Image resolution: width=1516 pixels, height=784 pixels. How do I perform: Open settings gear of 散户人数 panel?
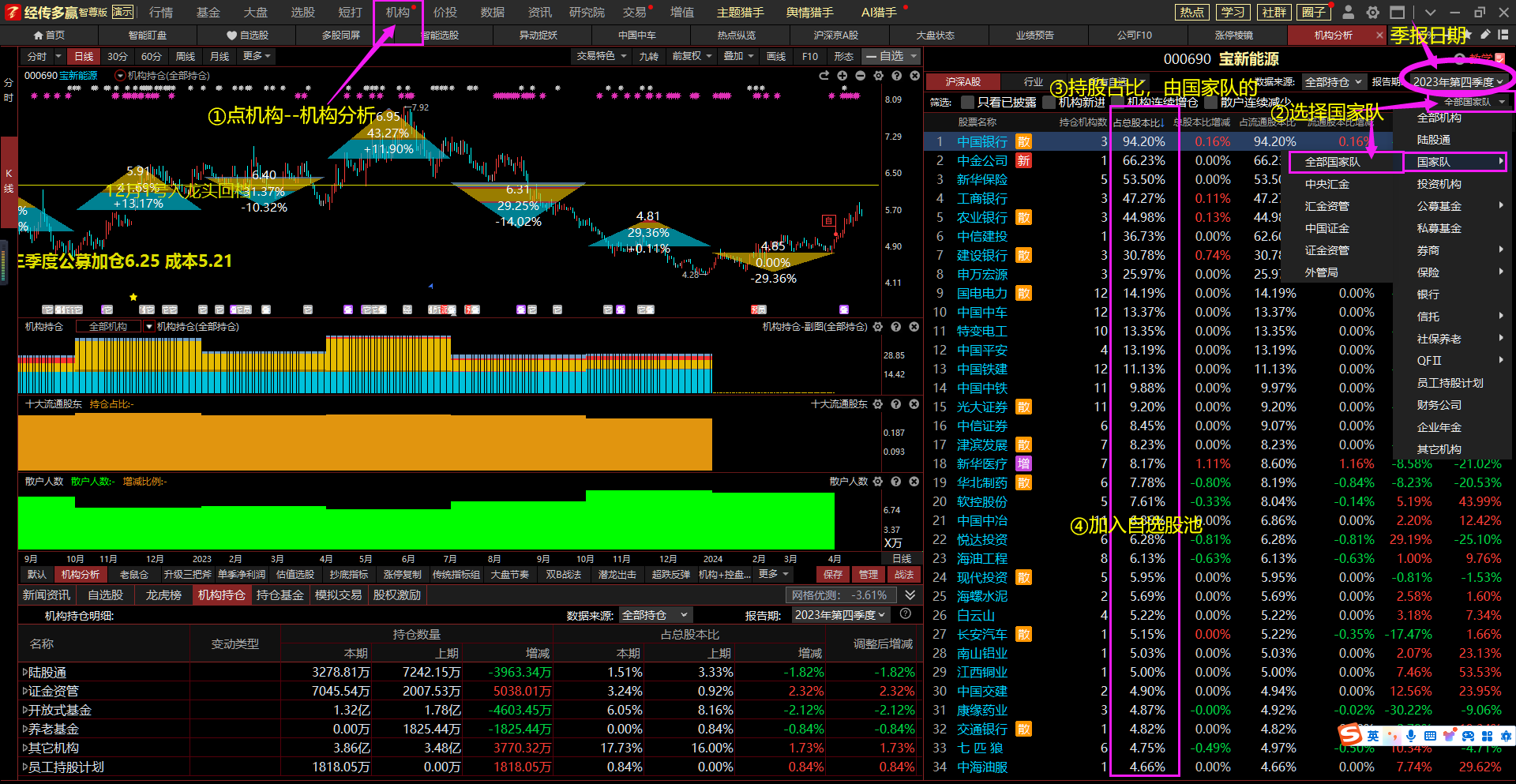tap(878, 482)
